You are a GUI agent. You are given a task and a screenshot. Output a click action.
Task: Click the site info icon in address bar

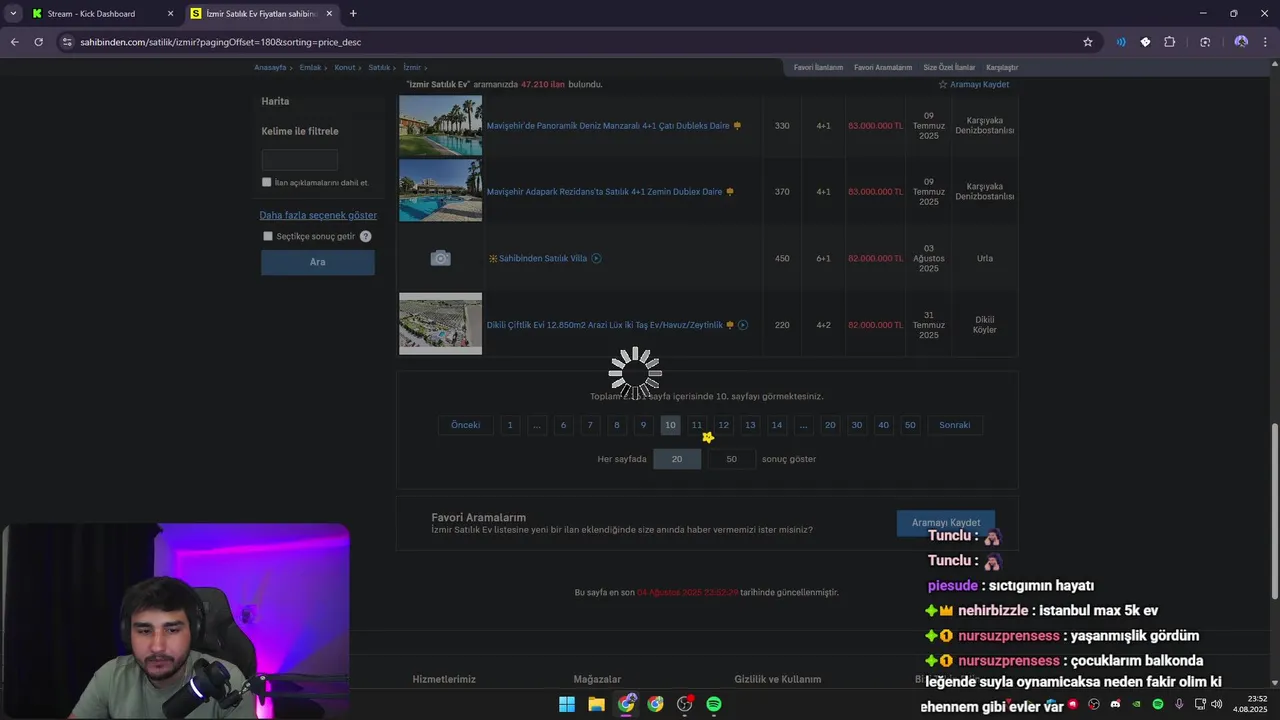(x=67, y=42)
